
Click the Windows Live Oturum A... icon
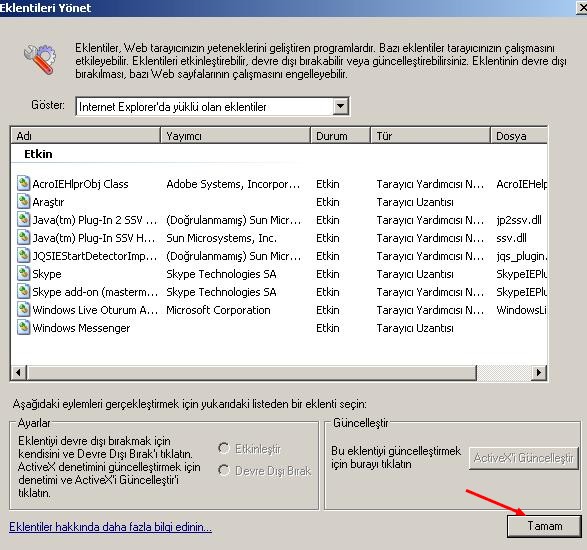click(23, 309)
